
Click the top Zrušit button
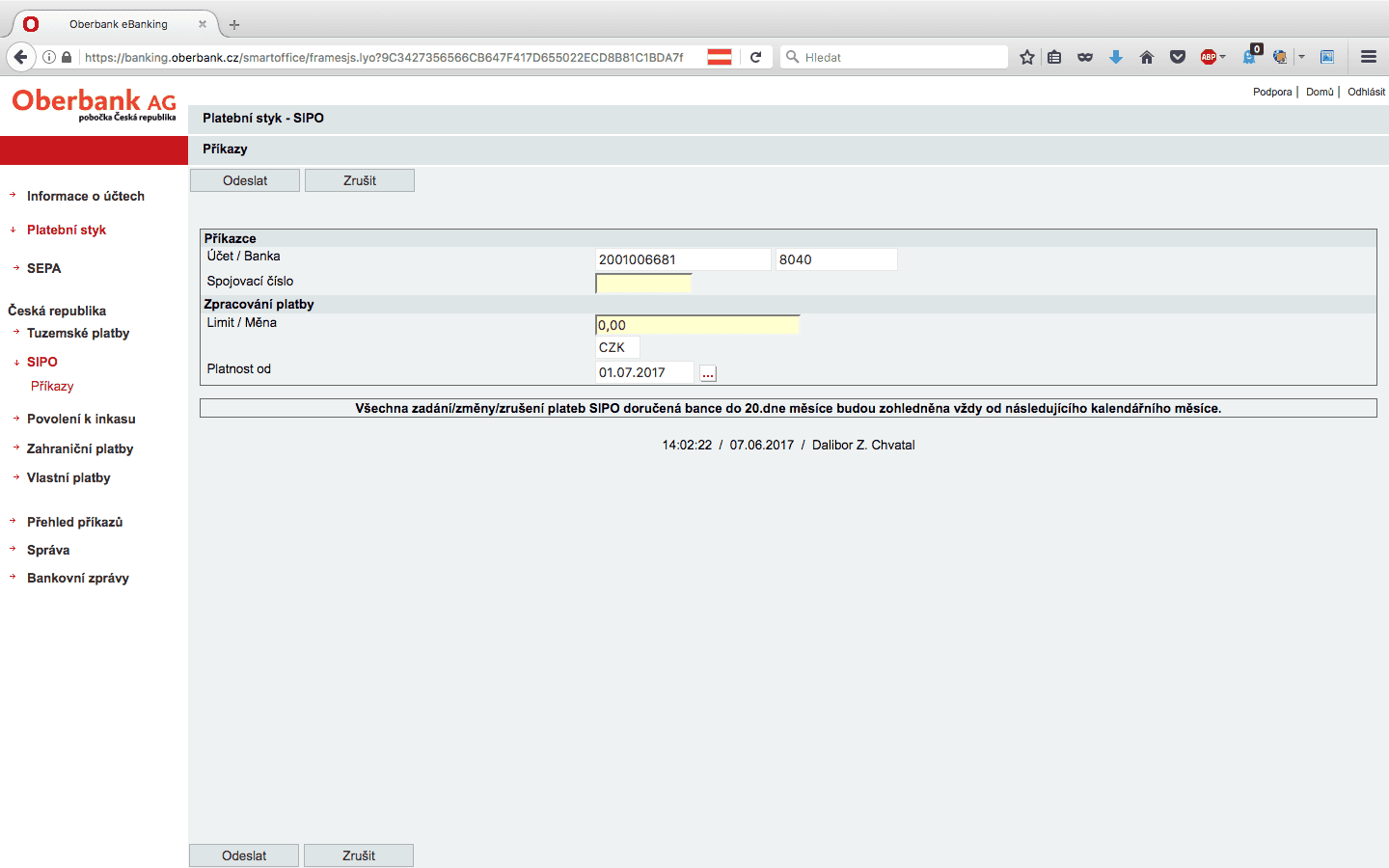360,180
